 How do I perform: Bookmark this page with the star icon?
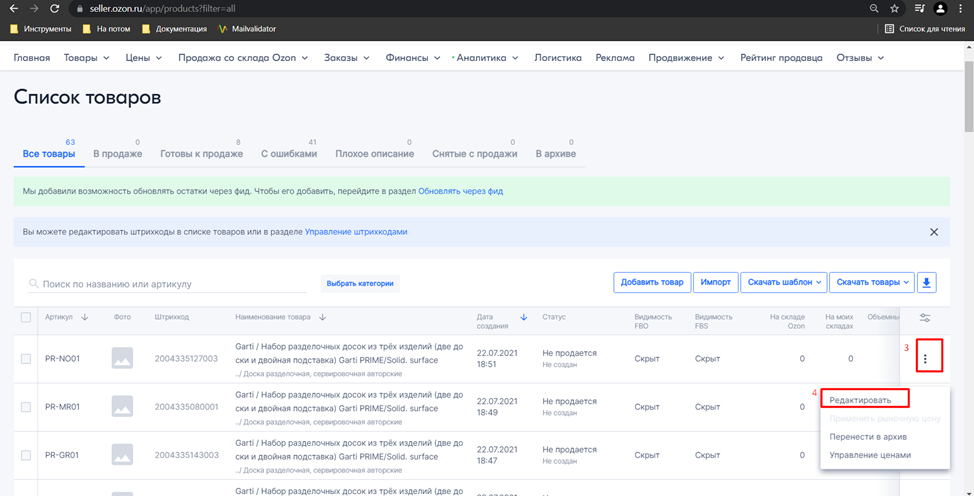pos(894,9)
